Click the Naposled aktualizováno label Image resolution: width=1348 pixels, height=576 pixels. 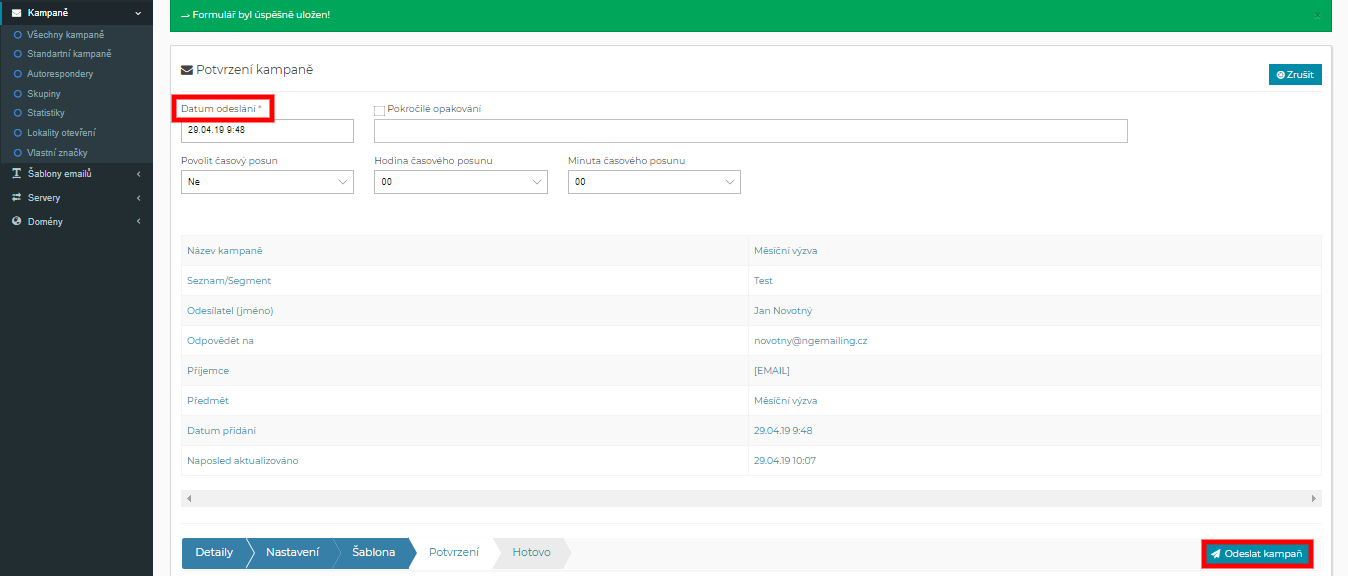point(243,461)
